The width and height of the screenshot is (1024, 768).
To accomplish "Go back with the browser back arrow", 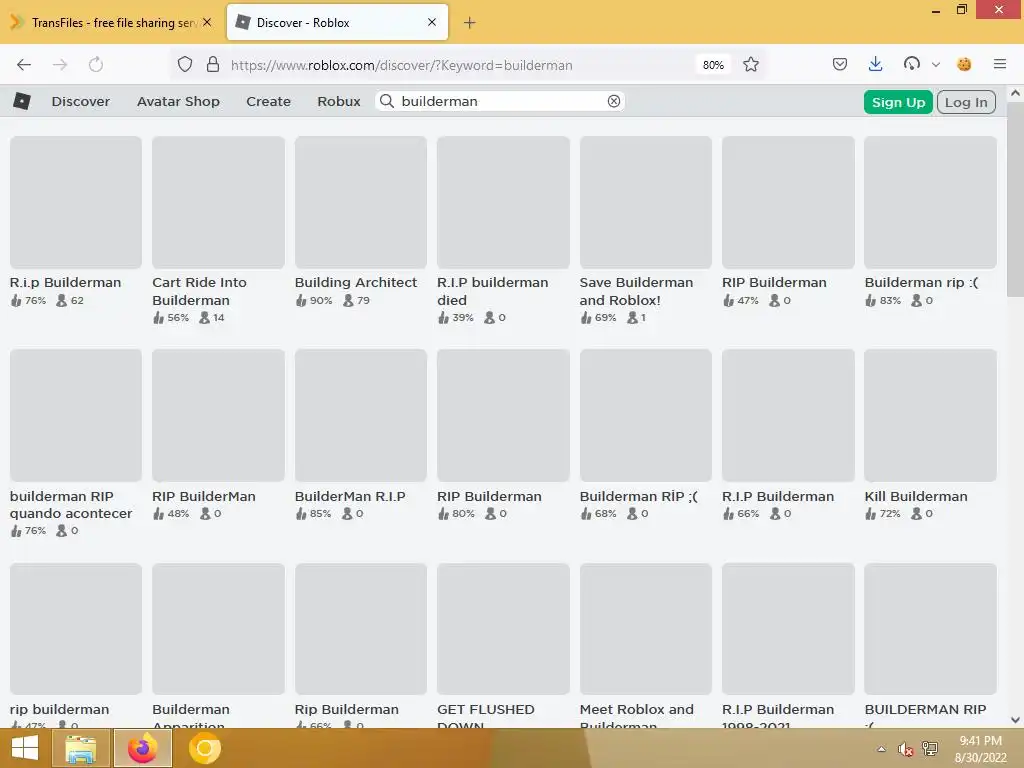I will point(24,65).
